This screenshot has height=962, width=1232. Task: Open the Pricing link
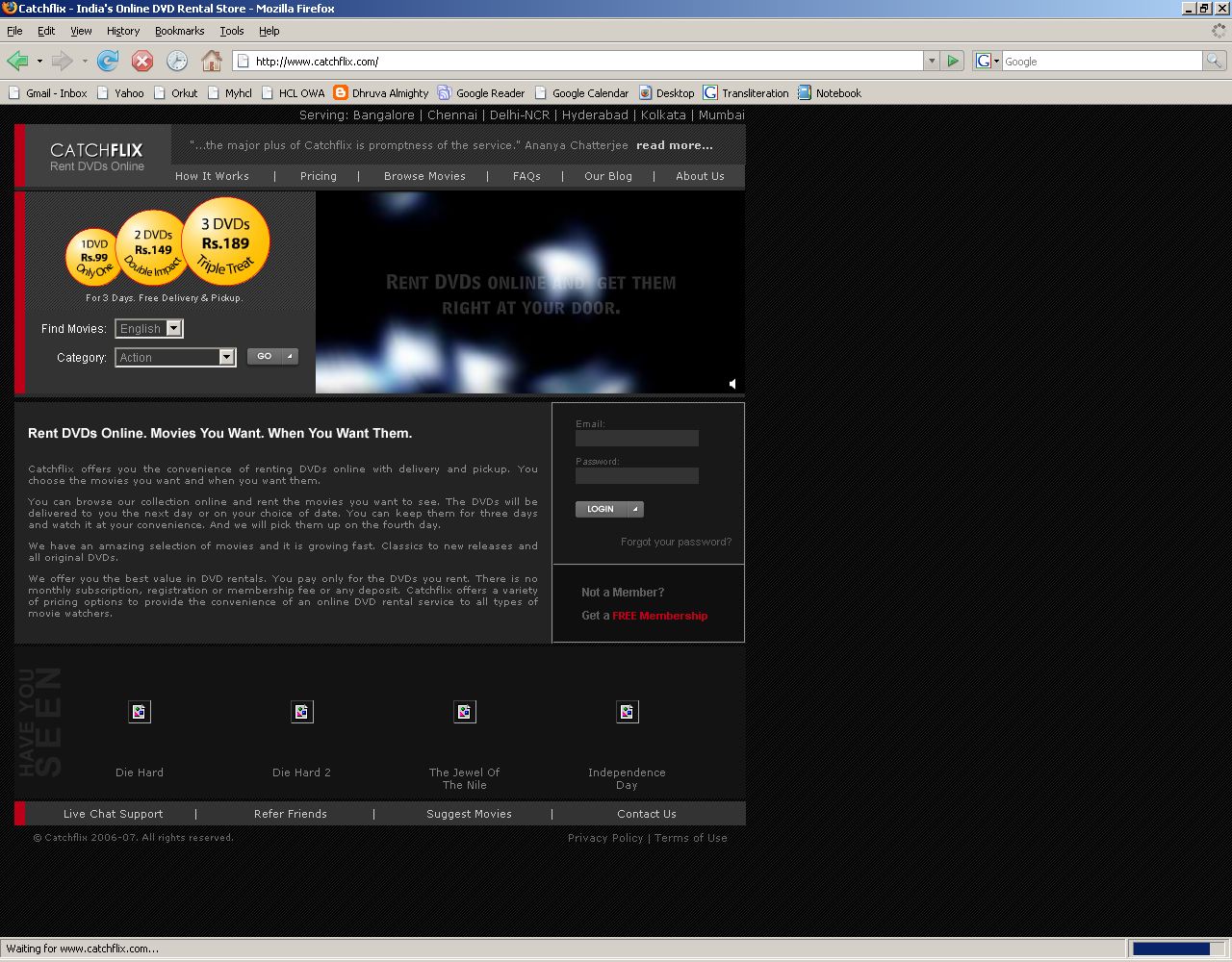tap(319, 176)
